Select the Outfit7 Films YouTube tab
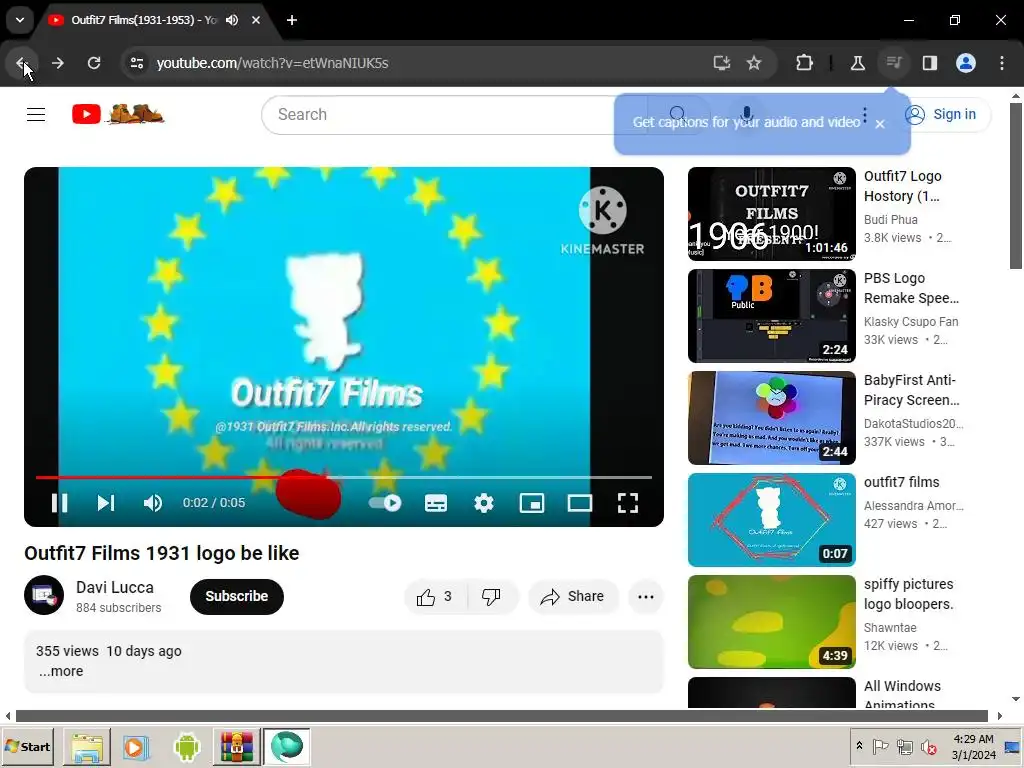 click(145, 20)
